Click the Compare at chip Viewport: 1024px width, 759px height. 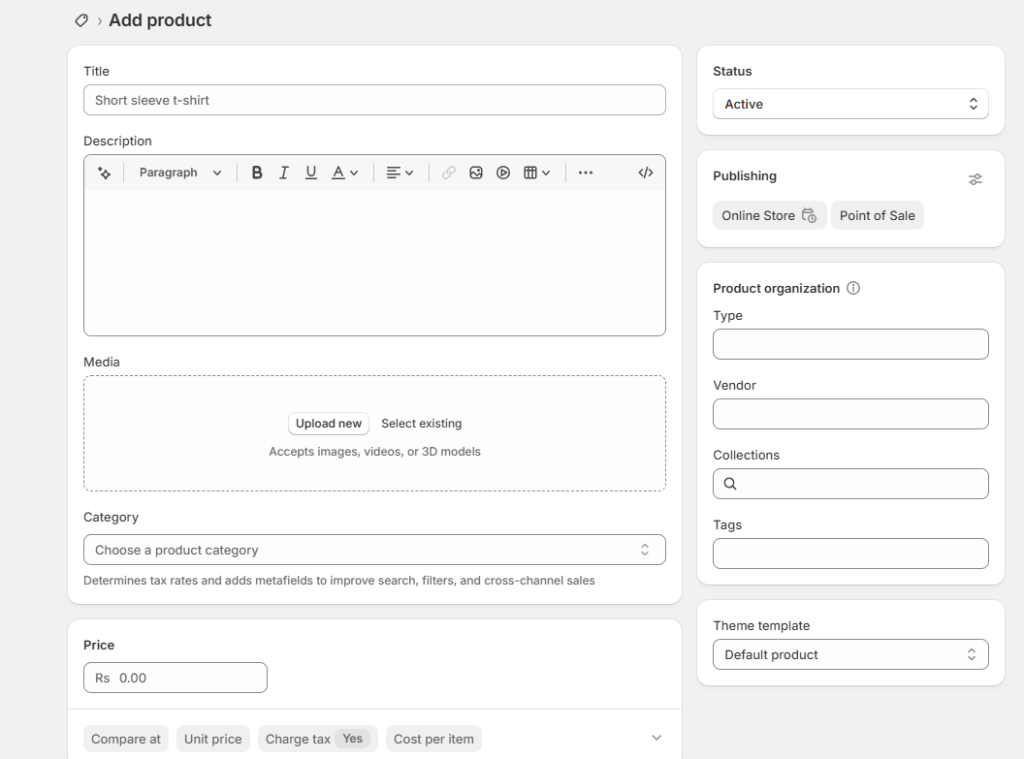pos(125,739)
